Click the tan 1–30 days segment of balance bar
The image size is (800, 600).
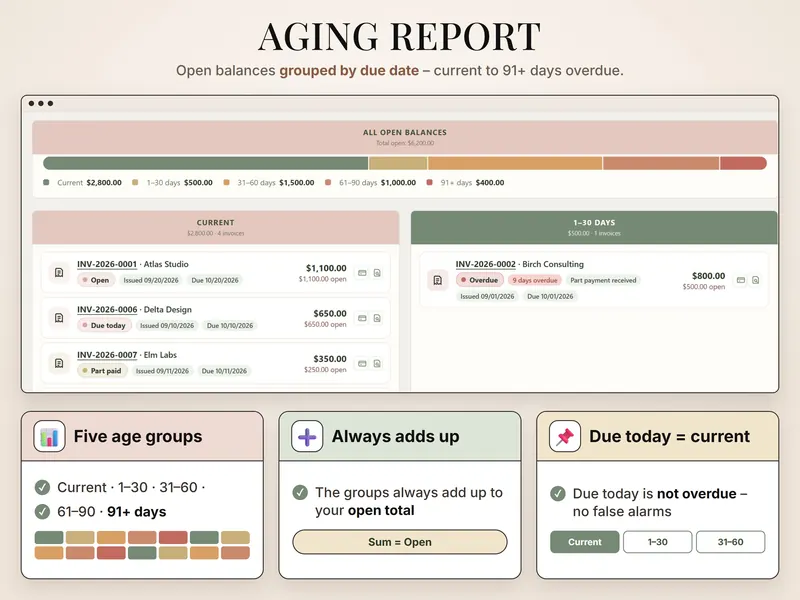coord(398,163)
